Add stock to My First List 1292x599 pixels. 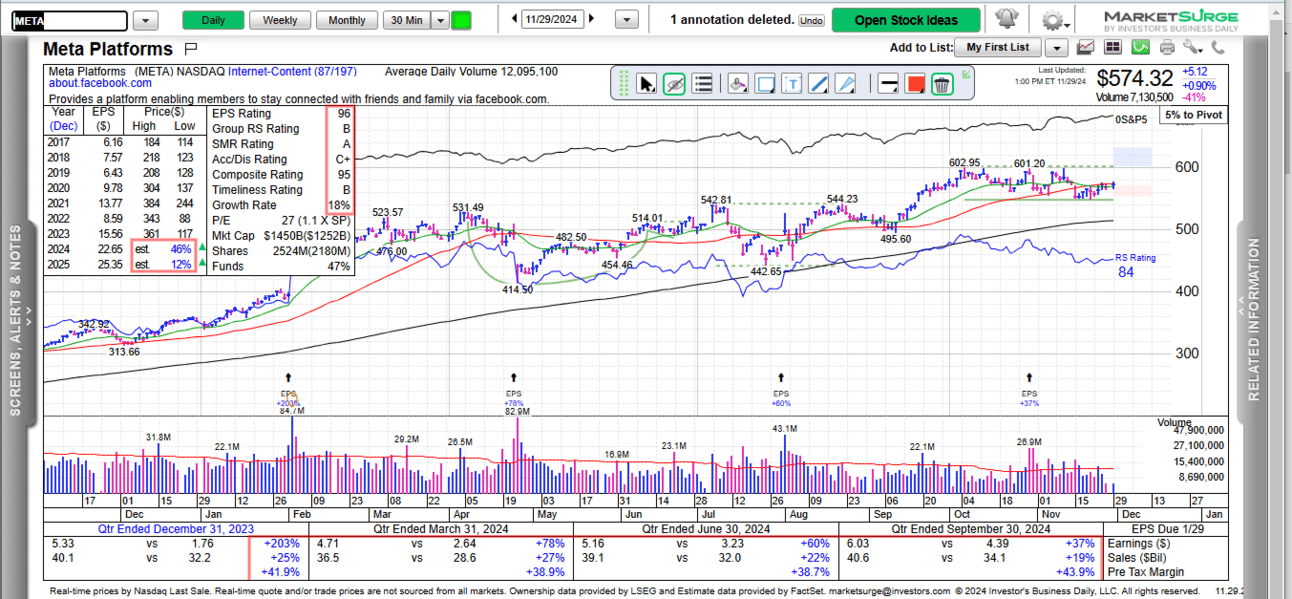point(997,47)
